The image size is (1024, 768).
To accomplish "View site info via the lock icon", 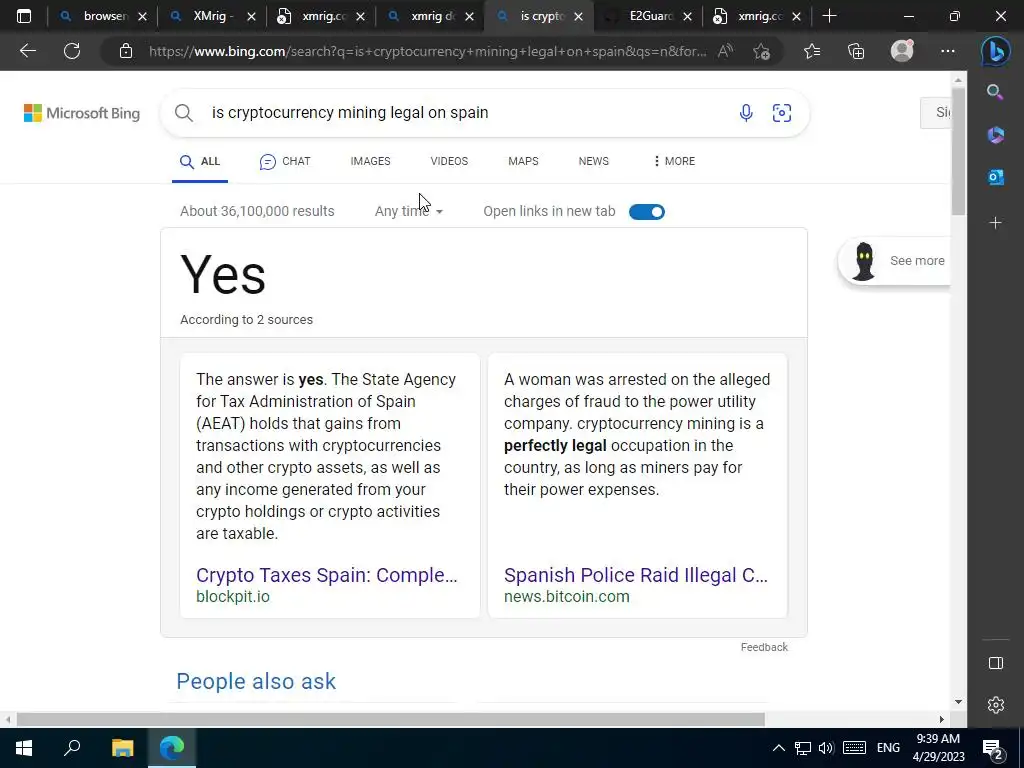I will coord(126,51).
